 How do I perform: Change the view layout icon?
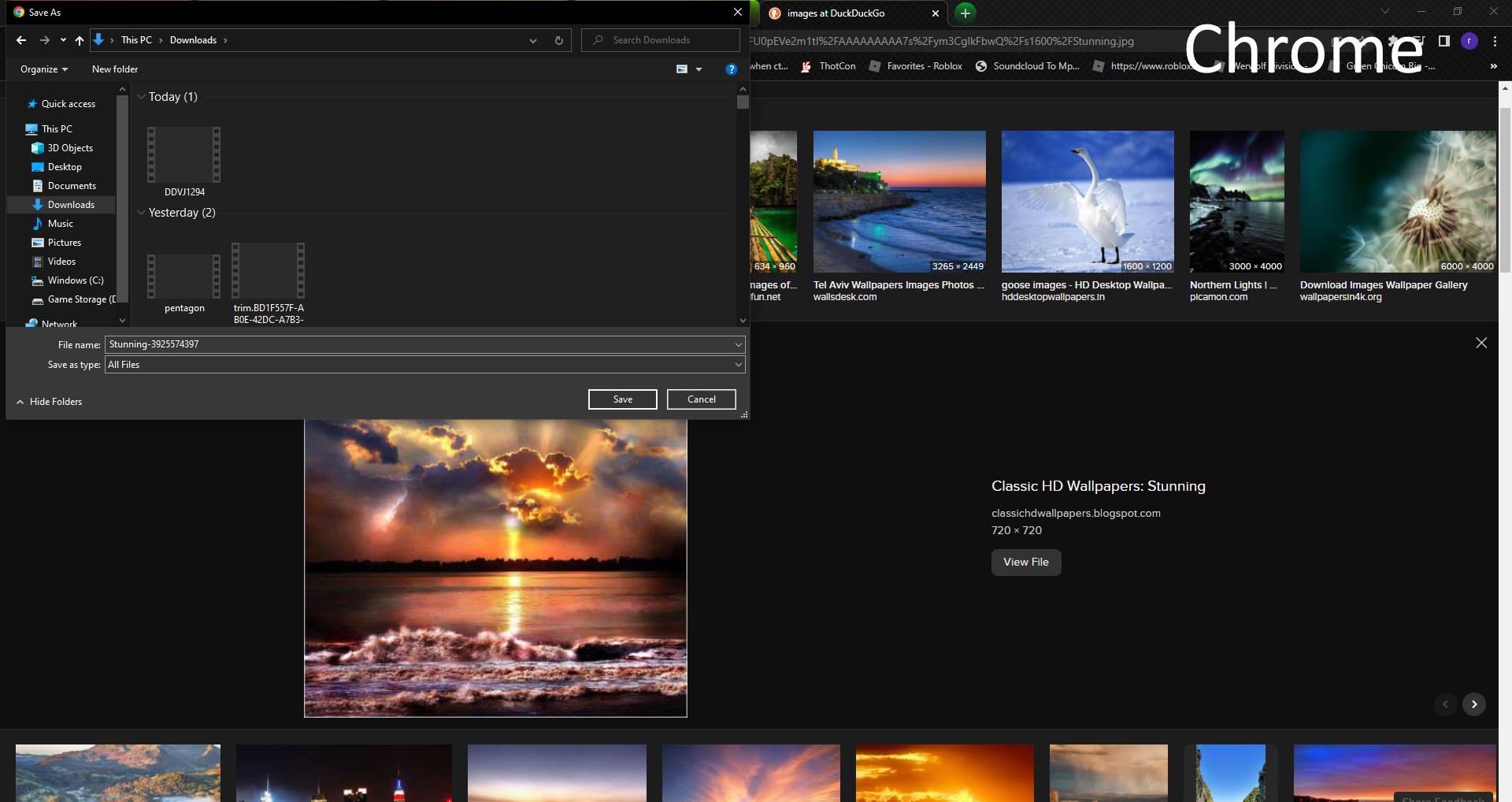[682, 69]
